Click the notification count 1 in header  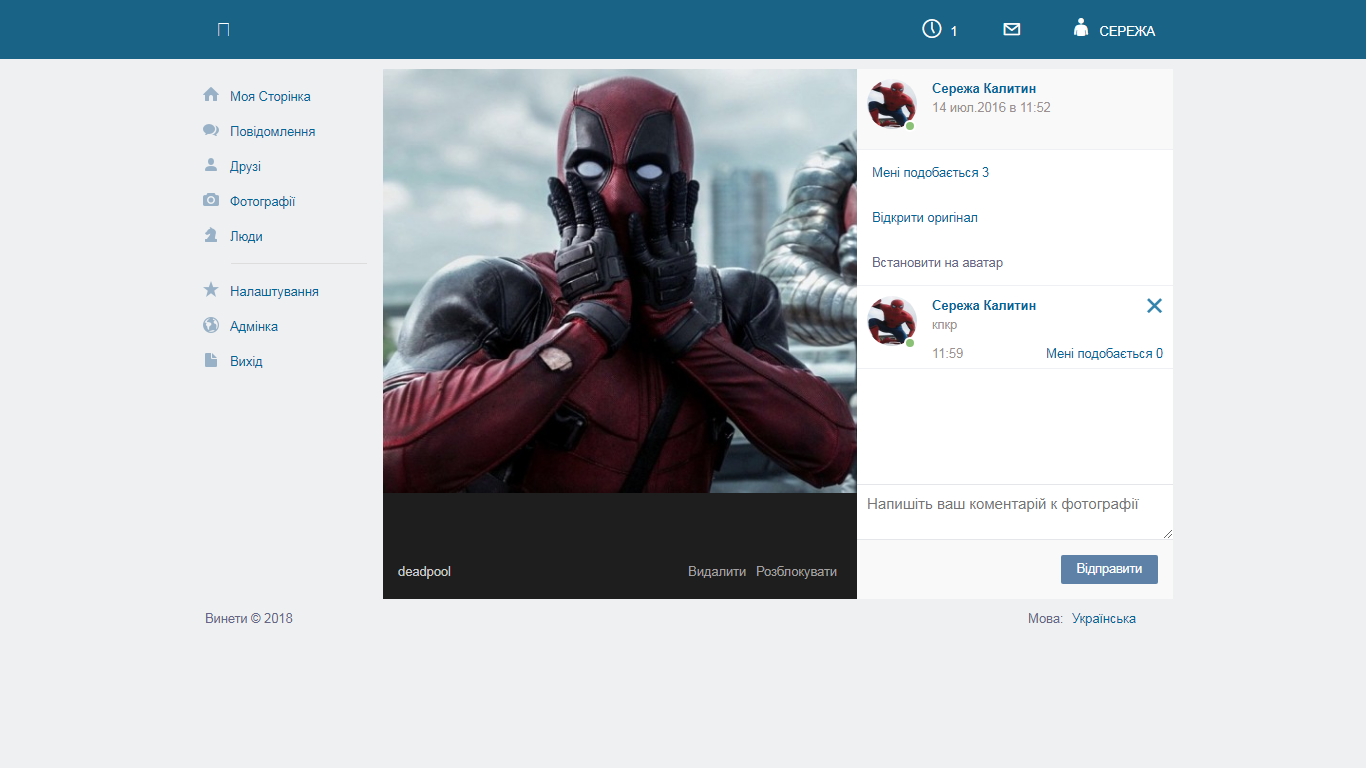coord(954,31)
